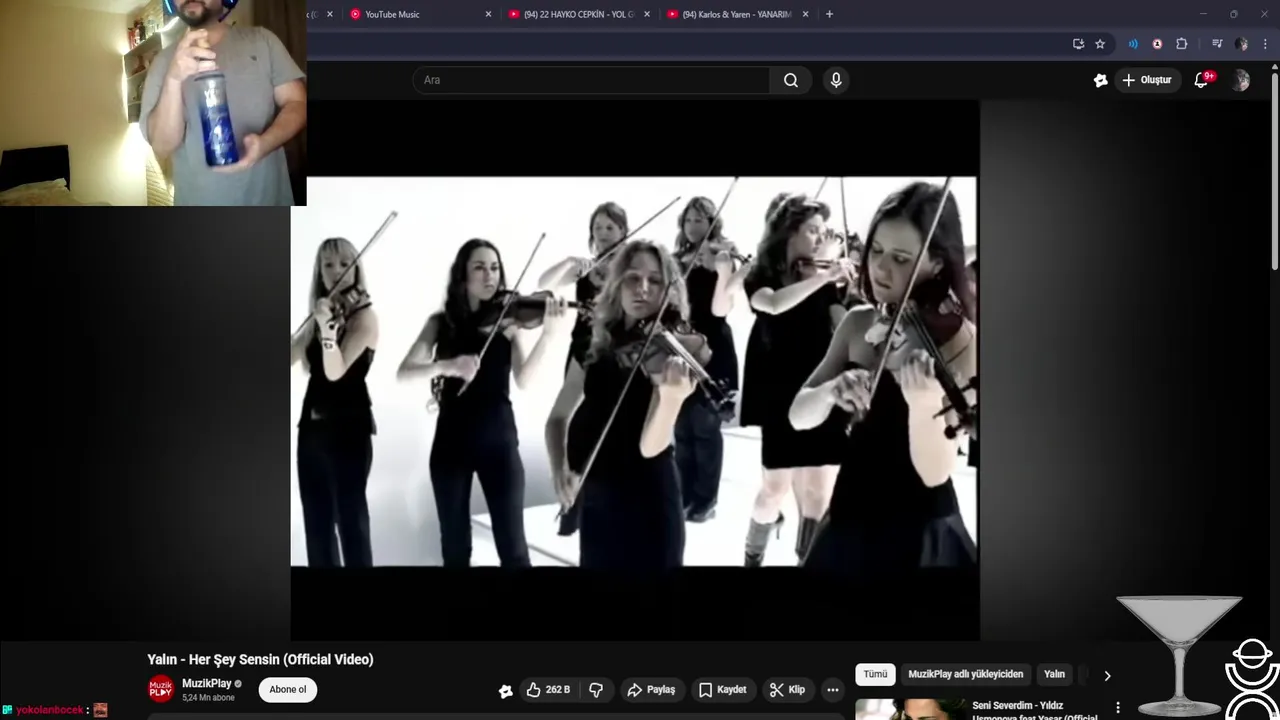Click the sparkle icon beside Oluştur
The image size is (1280, 720).
tap(1101, 80)
